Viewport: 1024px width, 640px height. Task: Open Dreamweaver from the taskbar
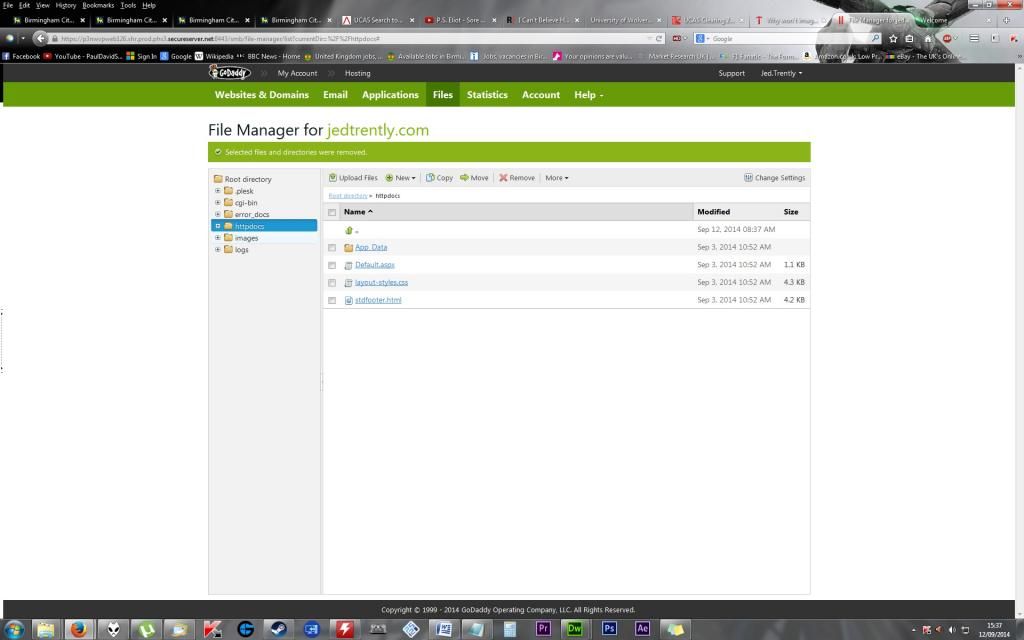coord(575,629)
